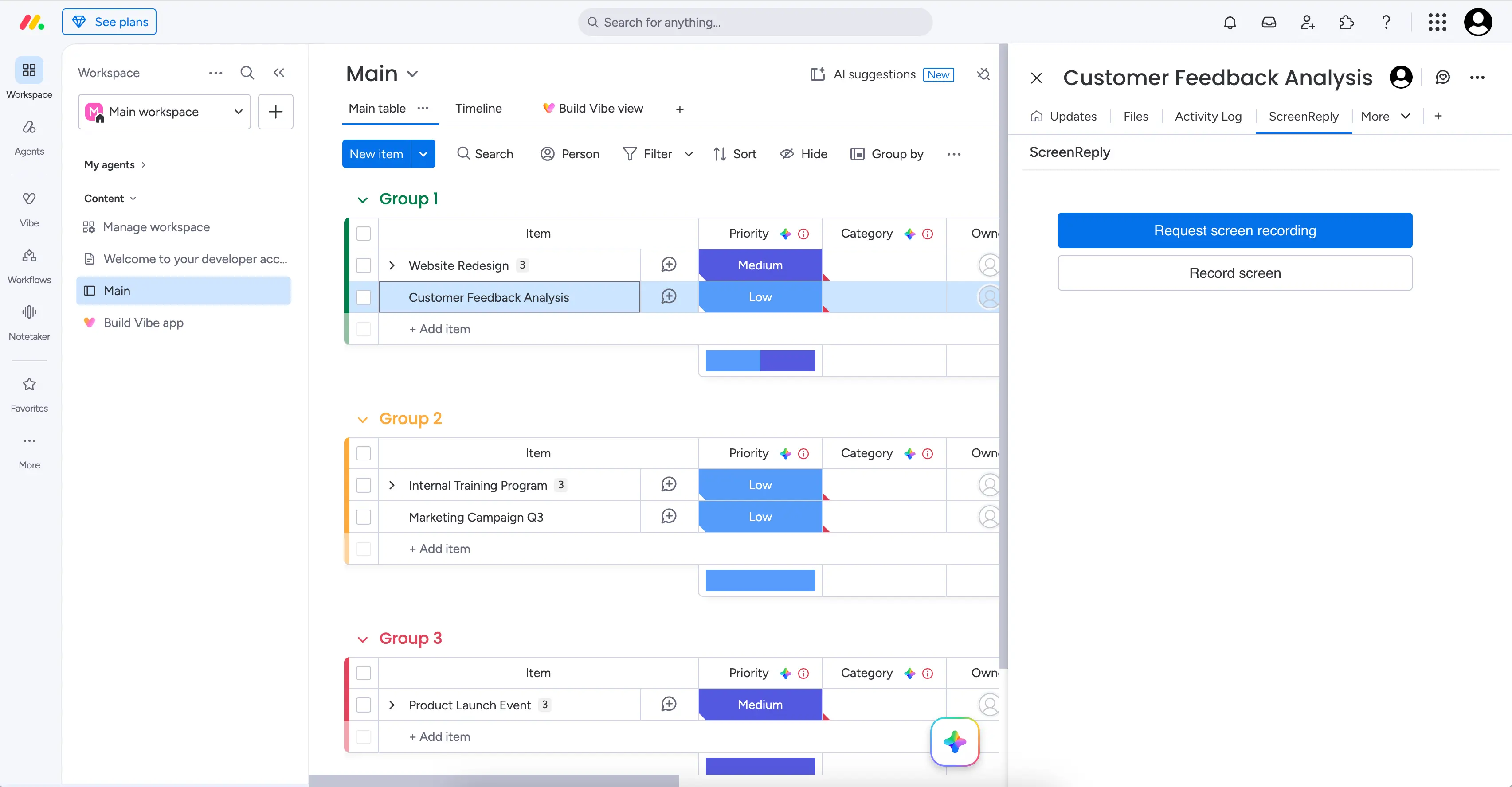The height and width of the screenshot is (787, 1512).
Task: Add update to Marketing Campaign Q3 row
Action: point(669,516)
